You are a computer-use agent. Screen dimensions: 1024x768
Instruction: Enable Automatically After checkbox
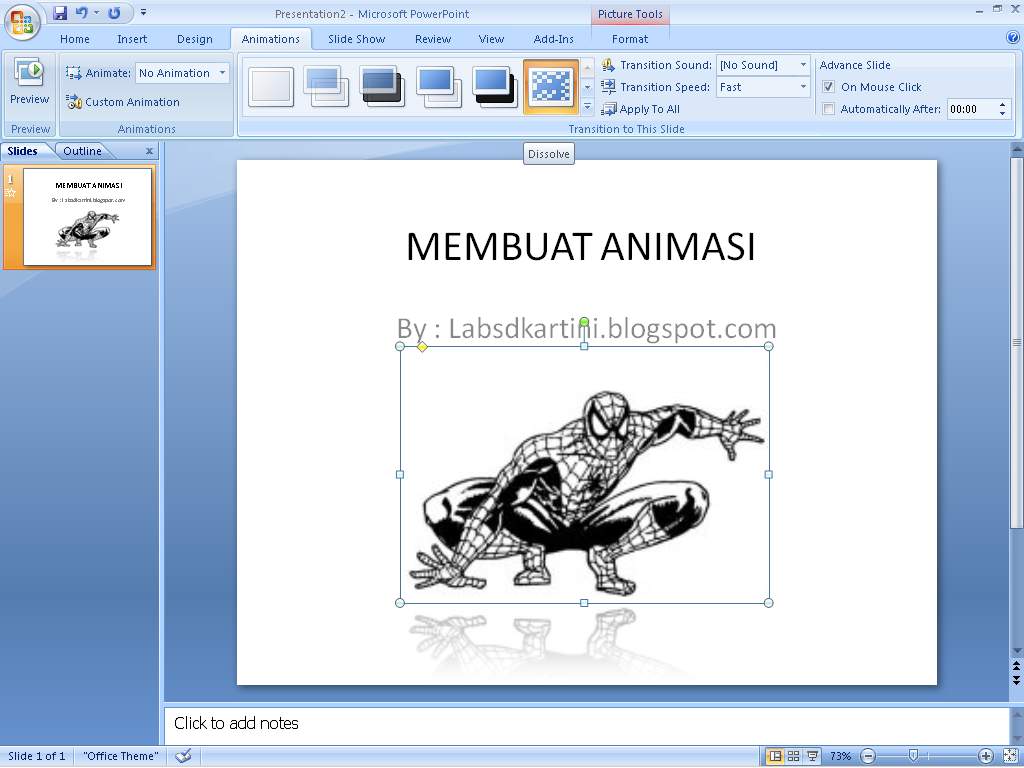pyautogui.click(x=828, y=108)
